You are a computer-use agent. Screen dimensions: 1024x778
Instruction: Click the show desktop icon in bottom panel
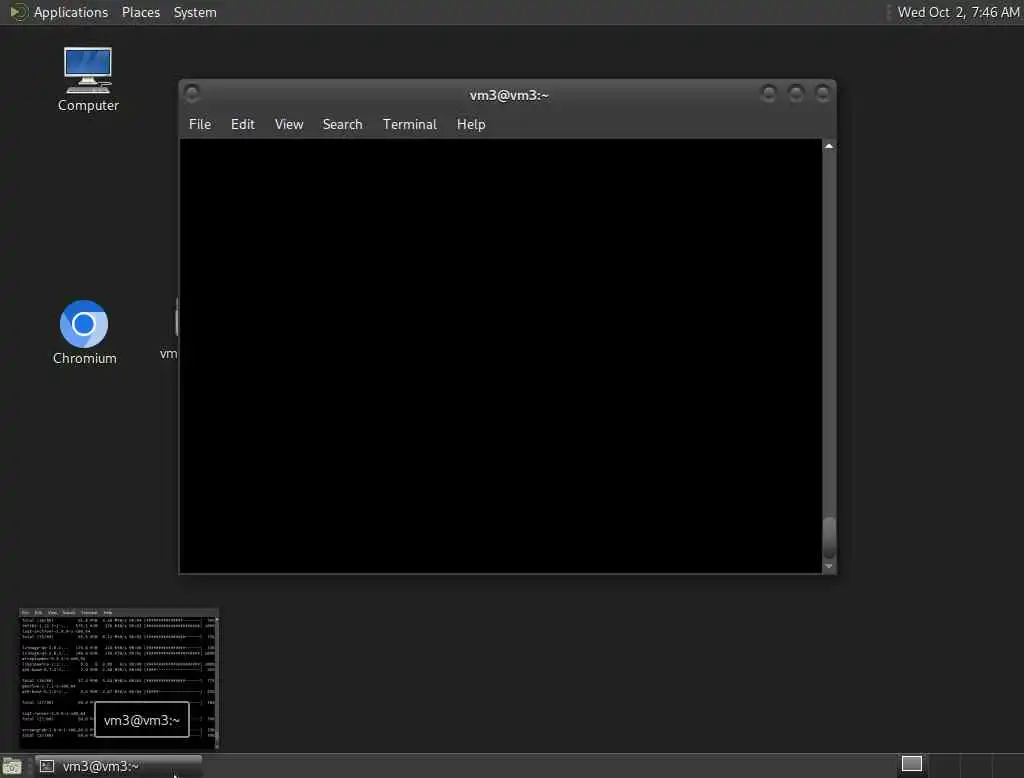click(12, 766)
